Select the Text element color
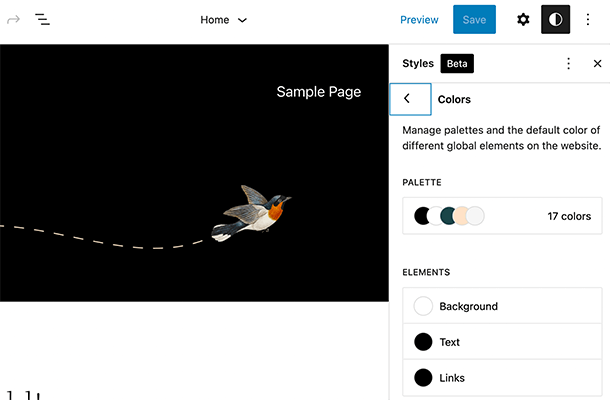The height and width of the screenshot is (400, 610). [502, 342]
